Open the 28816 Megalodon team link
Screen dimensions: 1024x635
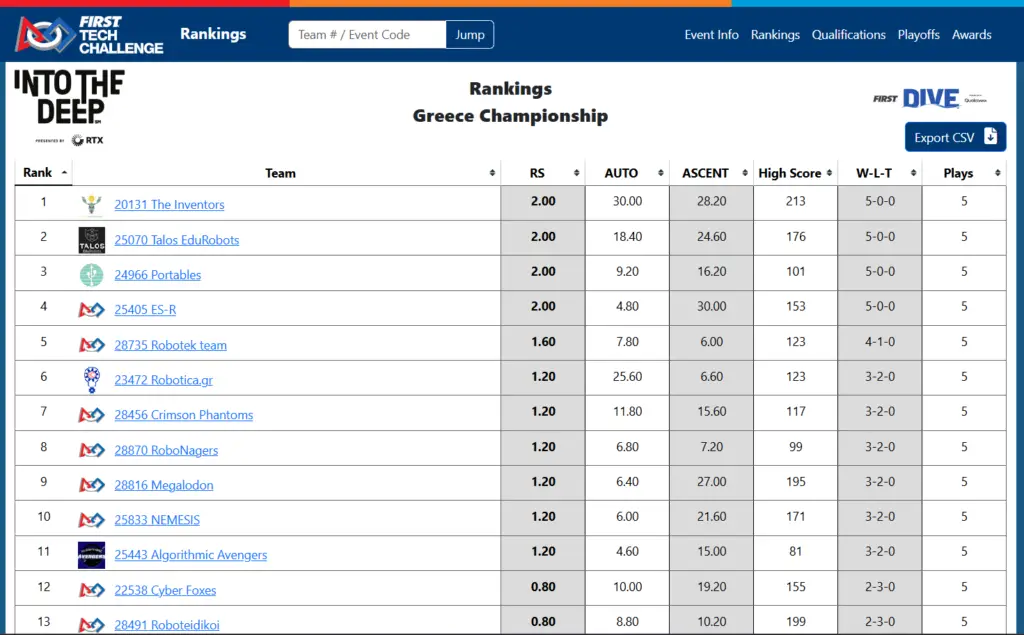pyautogui.click(x=163, y=485)
